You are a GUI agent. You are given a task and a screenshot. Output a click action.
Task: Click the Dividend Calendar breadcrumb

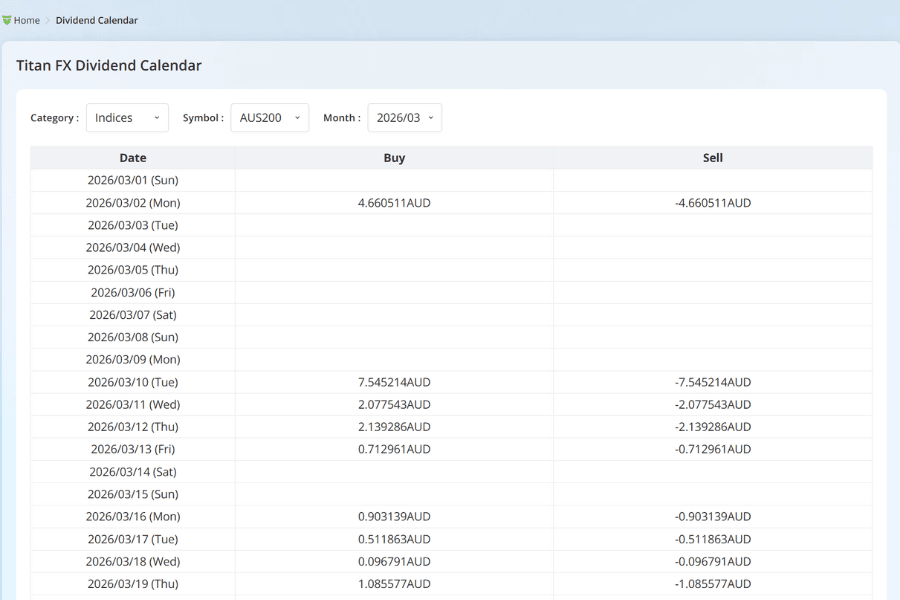pyautogui.click(x=96, y=20)
